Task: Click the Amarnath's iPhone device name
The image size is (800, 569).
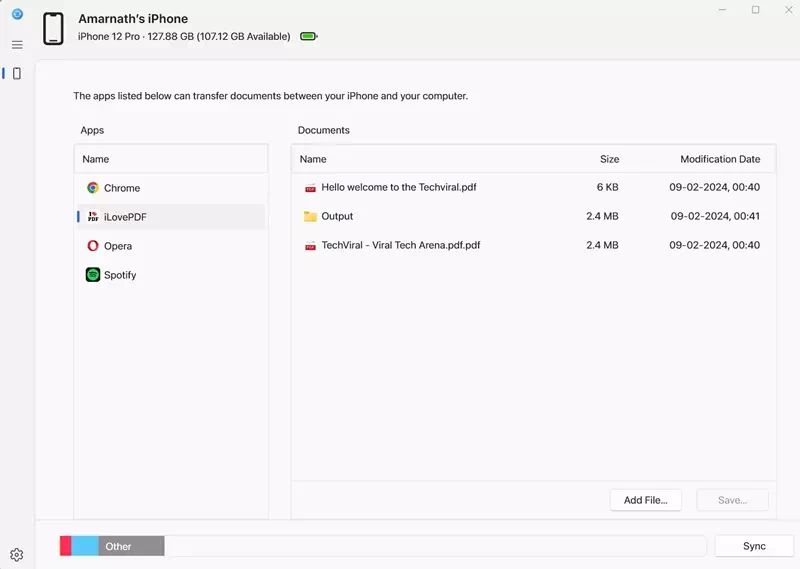Action: point(133,19)
